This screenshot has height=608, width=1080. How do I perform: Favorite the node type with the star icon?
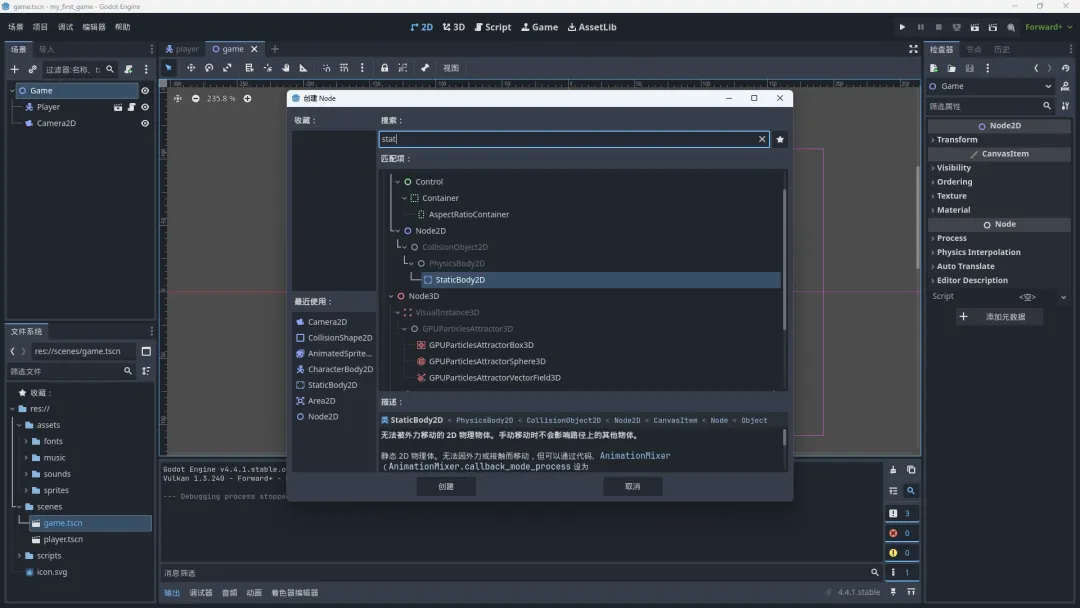pyautogui.click(x=780, y=139)
